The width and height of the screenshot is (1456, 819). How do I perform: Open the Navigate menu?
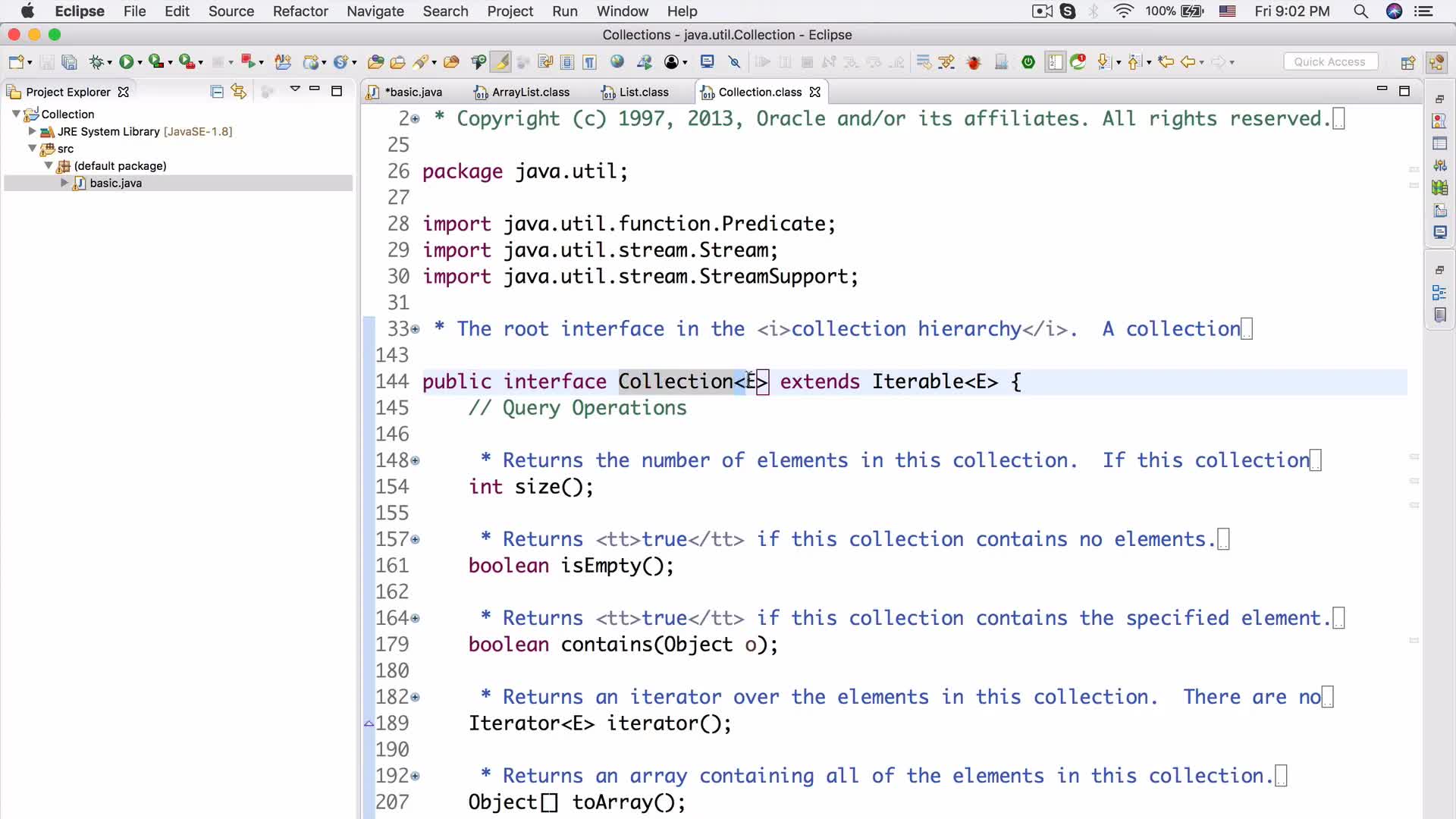(x=375, y=11)
